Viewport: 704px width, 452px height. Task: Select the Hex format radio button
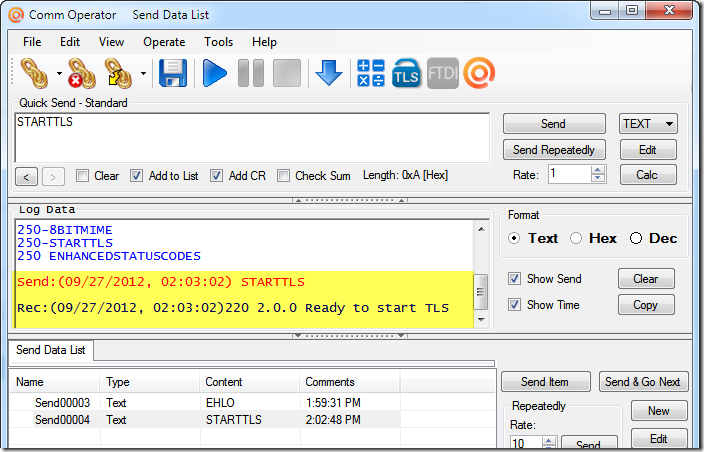click(576, 238)
